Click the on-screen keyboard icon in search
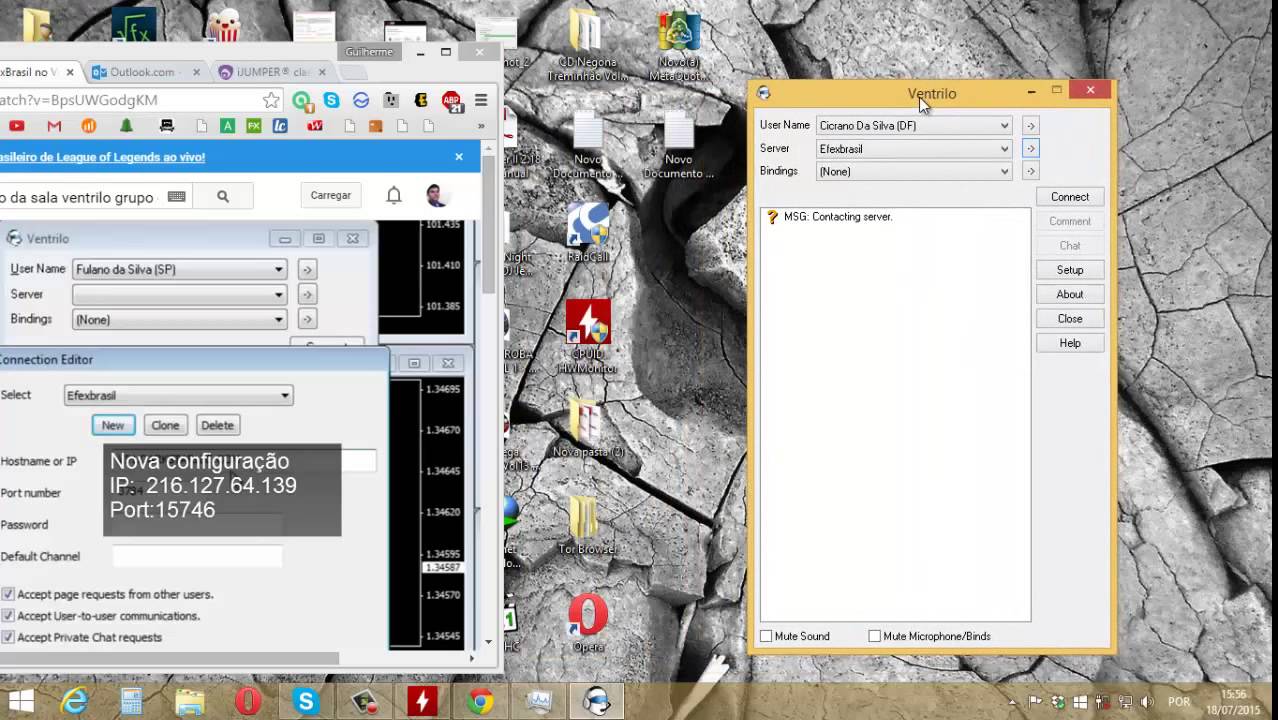This screenshot has height=720, width=1278. pyautogui.click(x=177, y=197)
